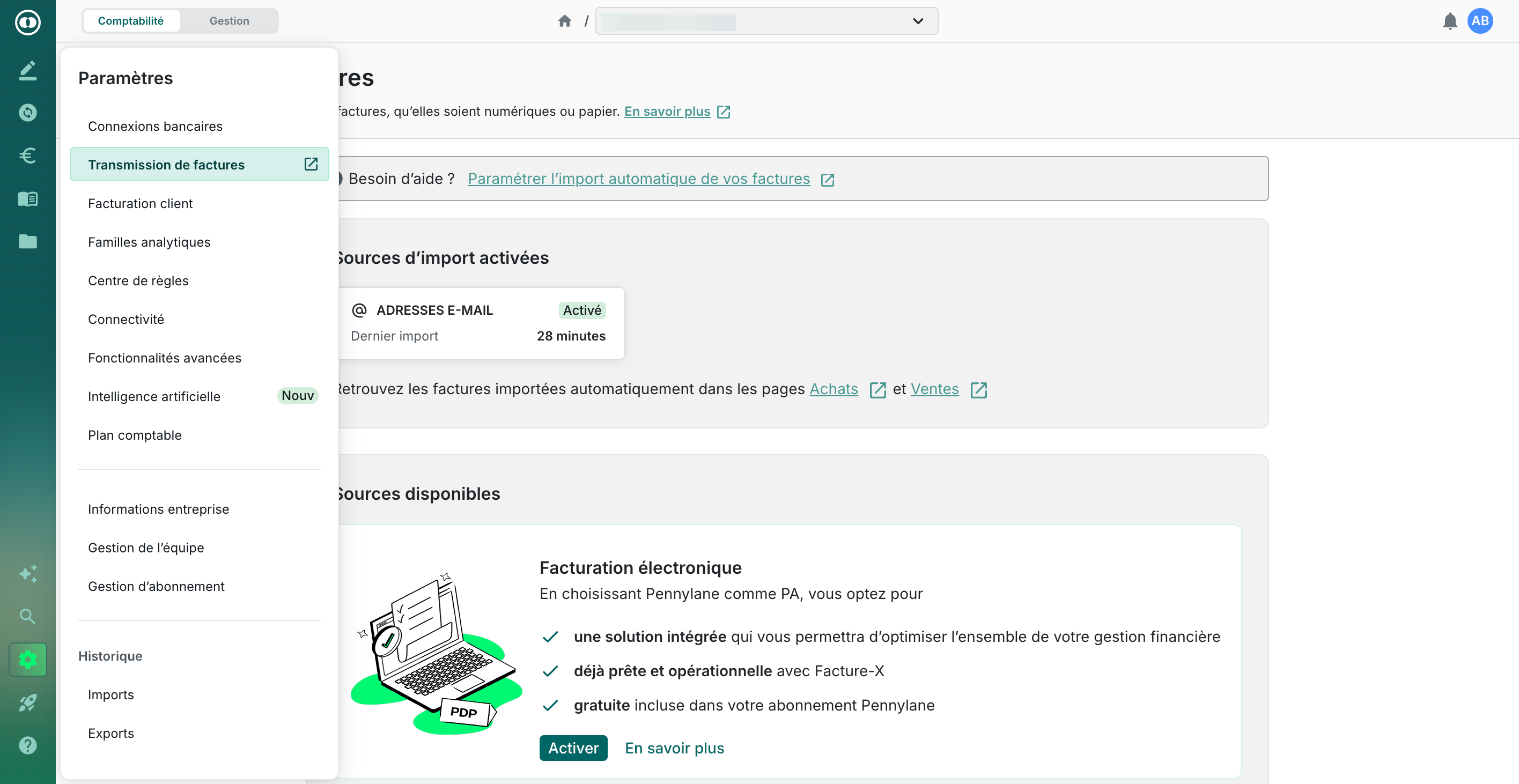Open the euro banking section icon

click(27, 155)
